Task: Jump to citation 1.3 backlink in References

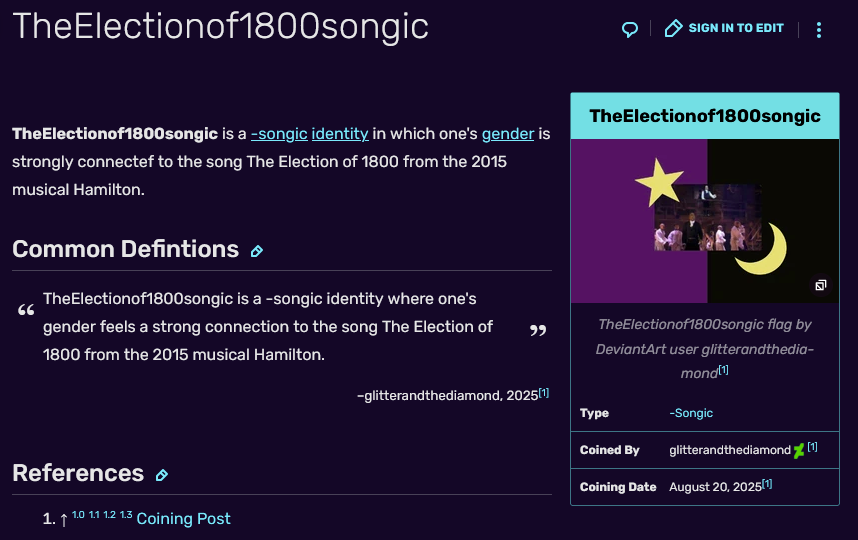Action: [x=126, y=515]
